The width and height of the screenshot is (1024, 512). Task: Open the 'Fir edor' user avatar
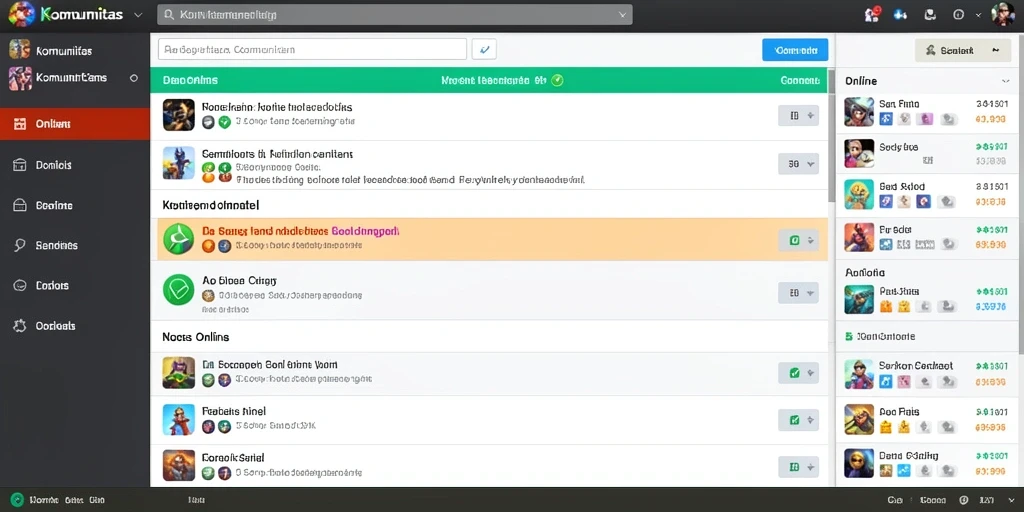[859, 237]
